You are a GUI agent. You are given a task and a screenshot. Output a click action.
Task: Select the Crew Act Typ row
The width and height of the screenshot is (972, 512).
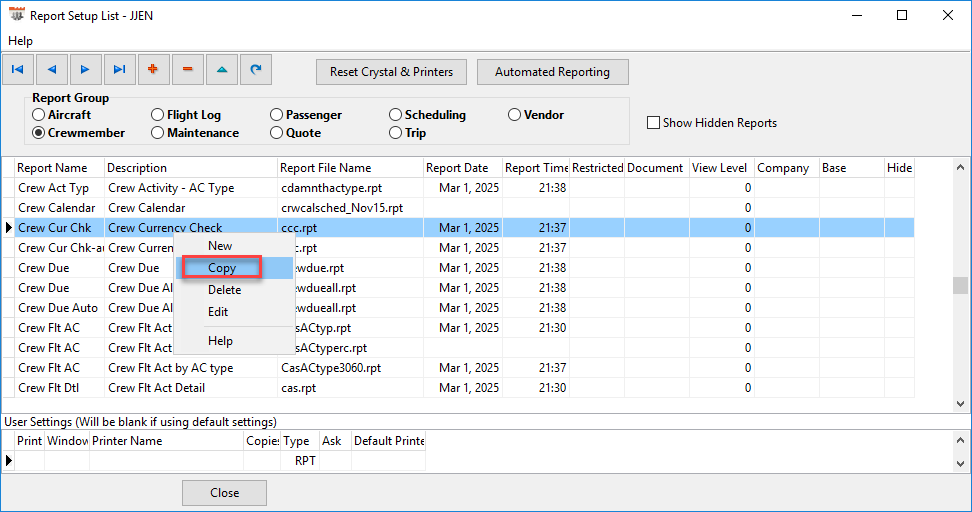(x=458, y=188)
